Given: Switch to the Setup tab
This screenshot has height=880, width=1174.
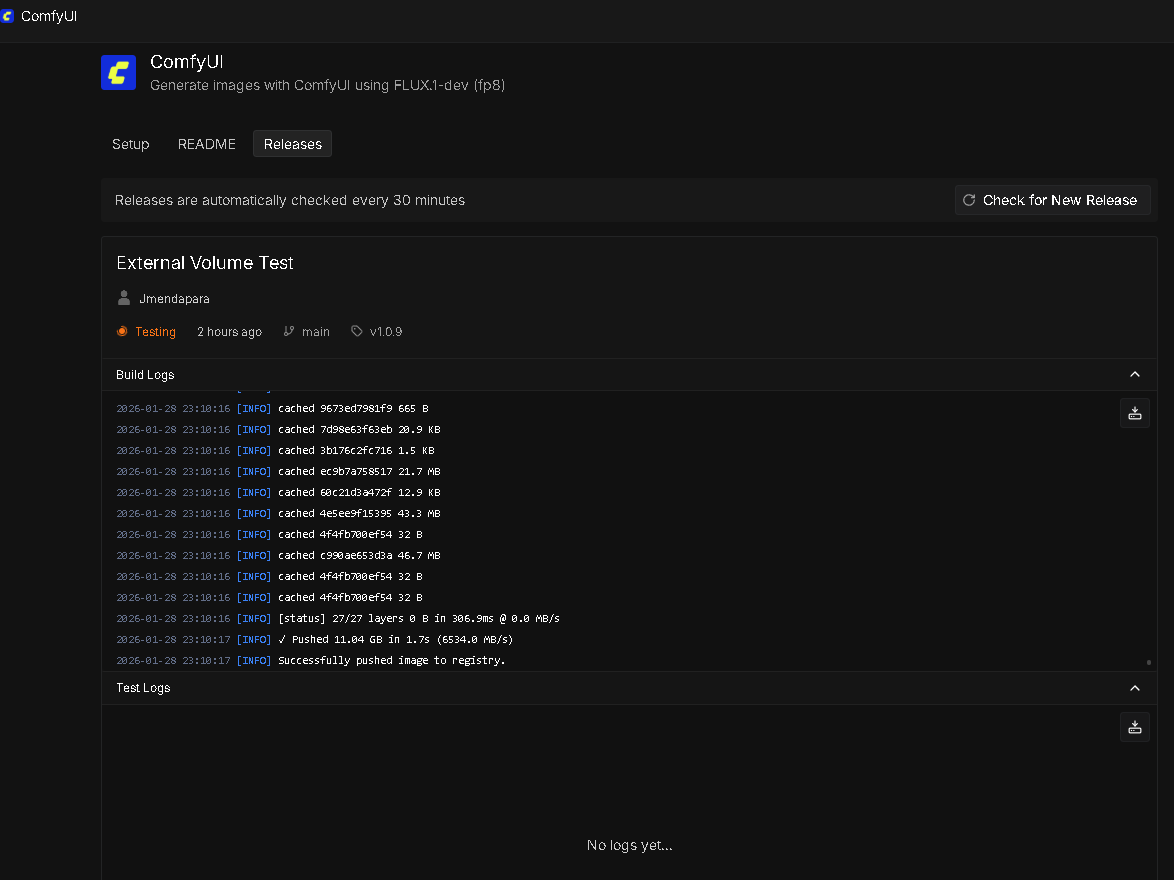Looking at the screenshot, I should 130,143.
